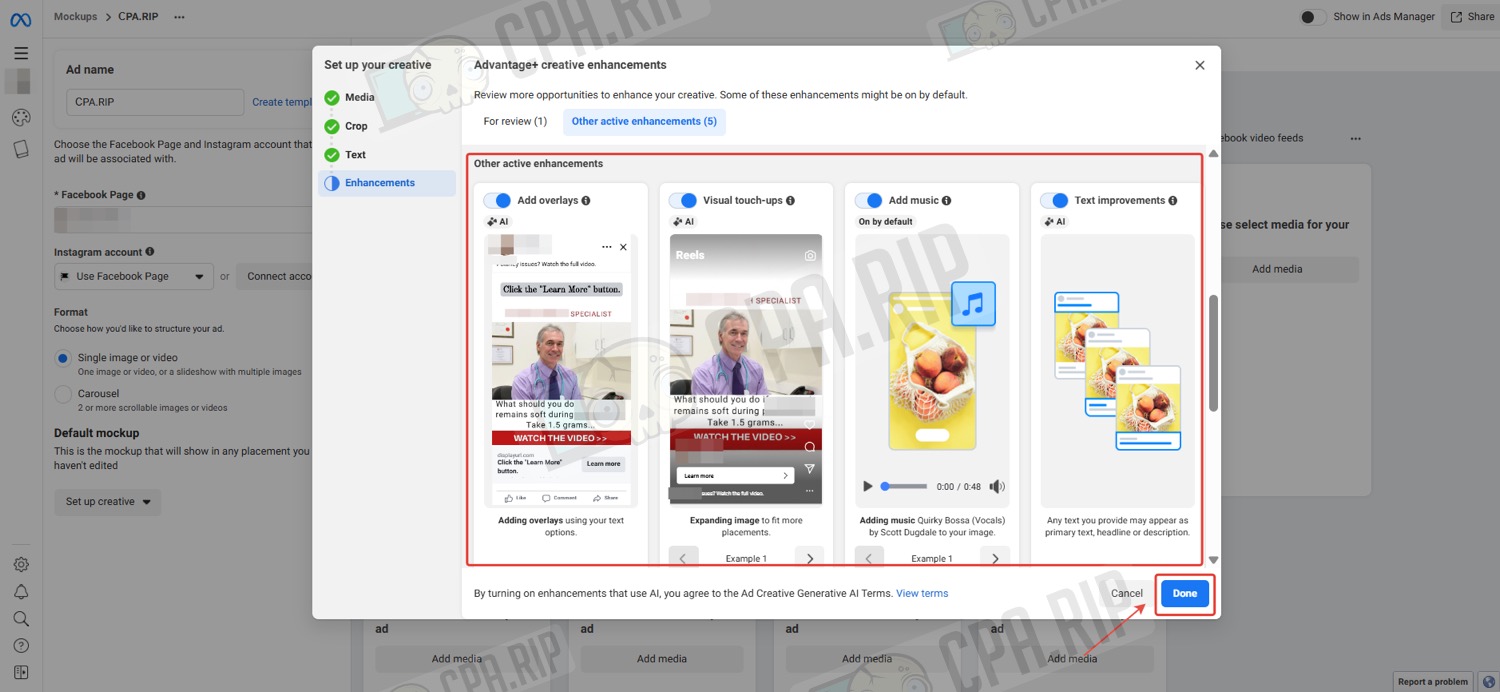Open the Set up creative dropdown
The width and height of the screenshot is (1500, 692).
tap(108, 502)
